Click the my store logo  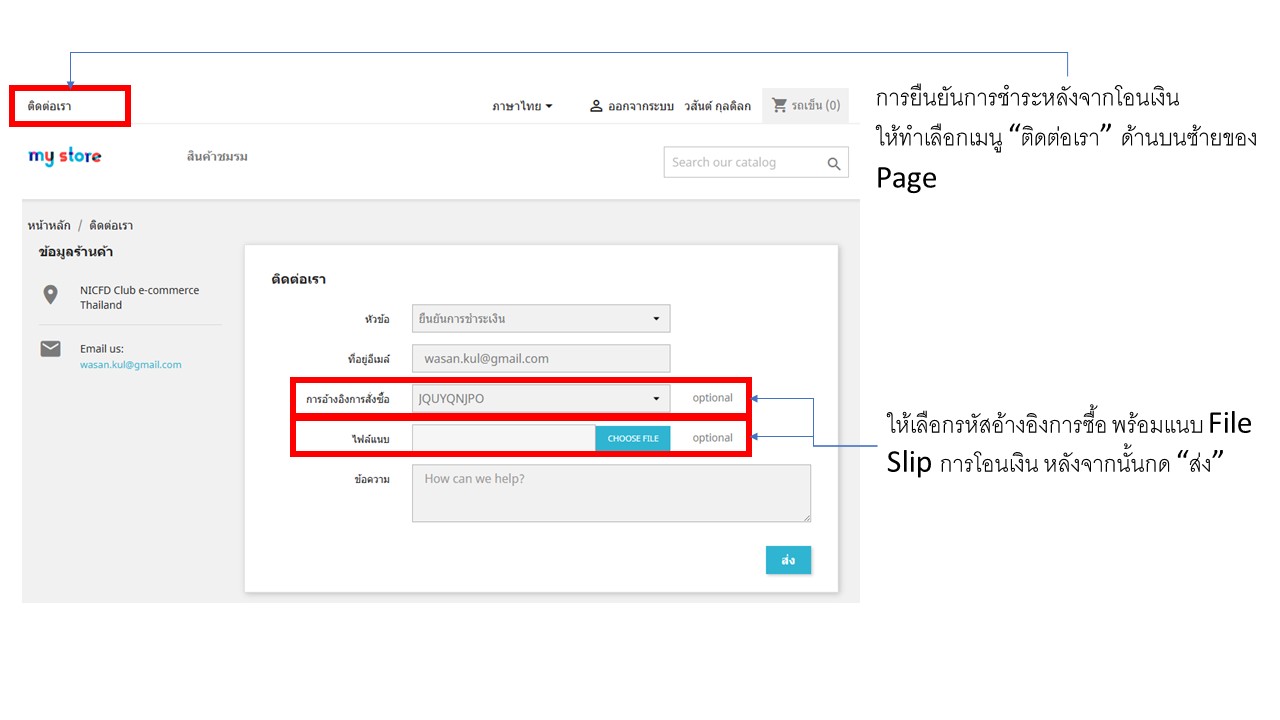(x=65, y=156)
